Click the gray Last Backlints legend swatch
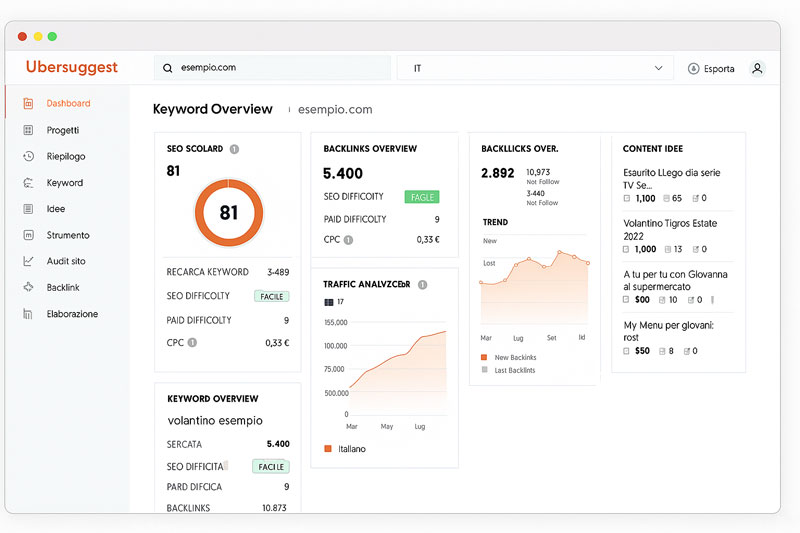Screen dimensions: 800x533 [x=484, y=370]
